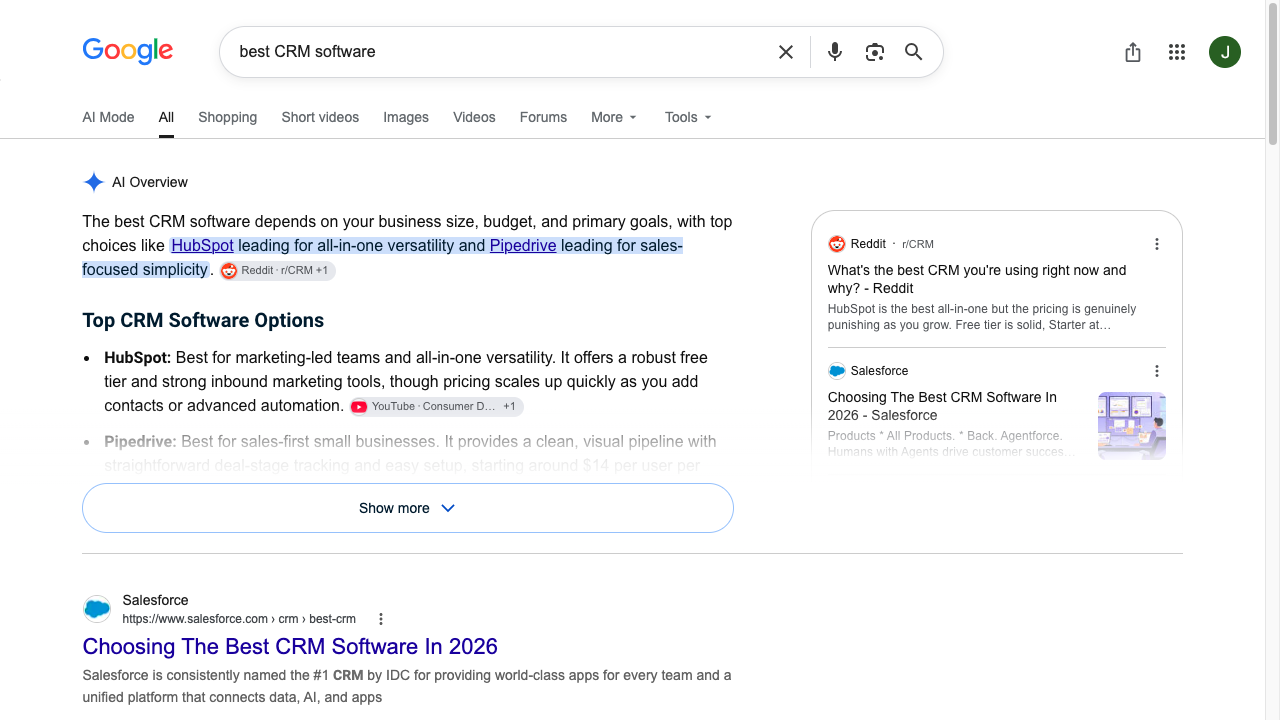The image size is (1280, 720).
Task: Open the Short videos tab
Action: pos(320,117)
